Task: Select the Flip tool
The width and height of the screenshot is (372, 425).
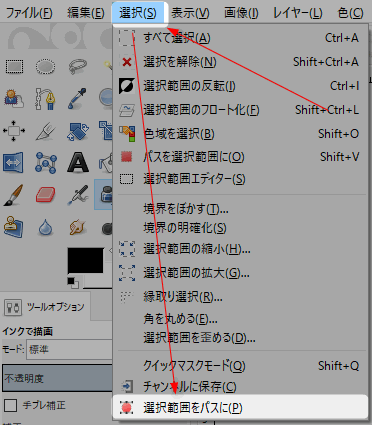Action: (x=13, y=163)
